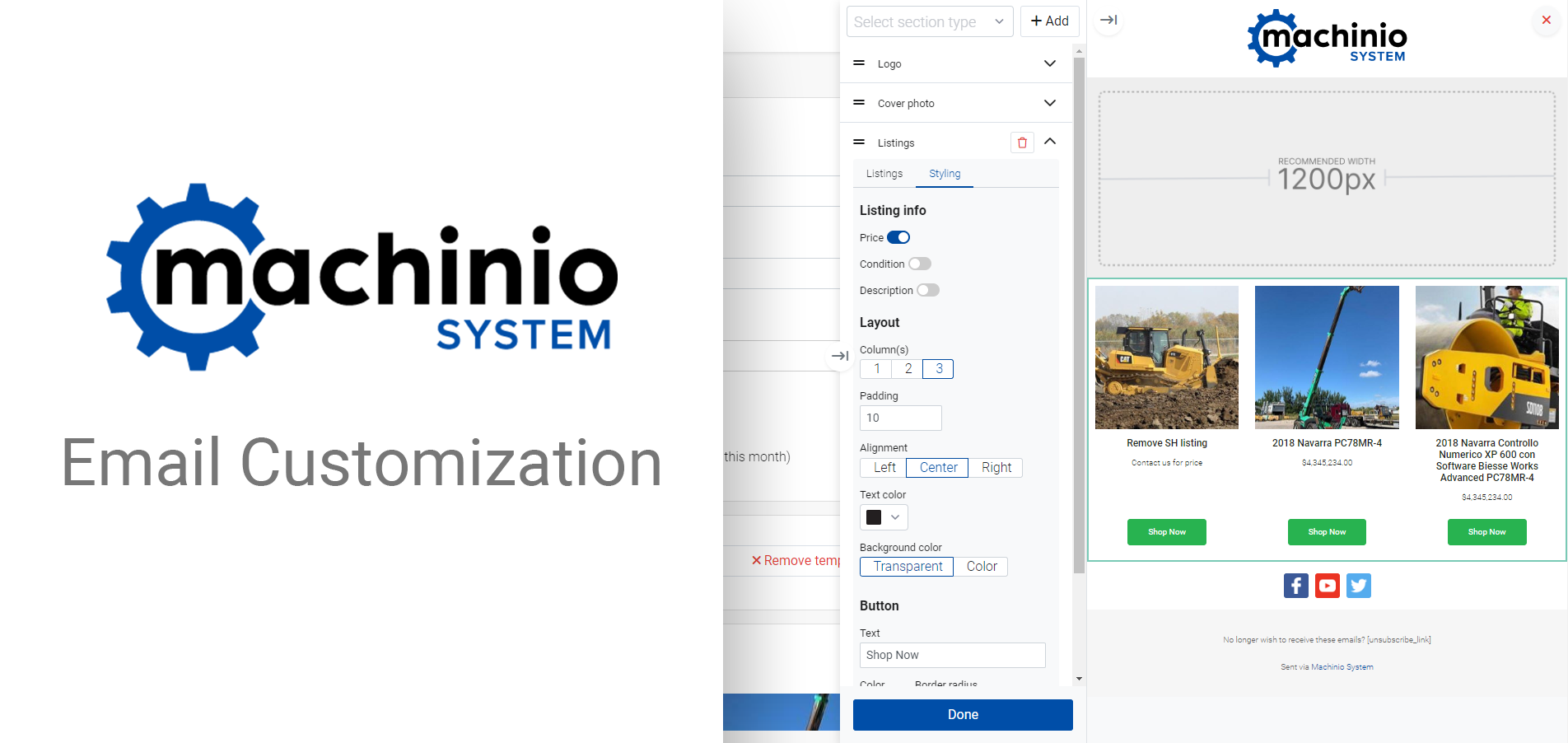Collapse the Listings section
Viewport: 1568px width, 743px height.
coord(1050,142)
